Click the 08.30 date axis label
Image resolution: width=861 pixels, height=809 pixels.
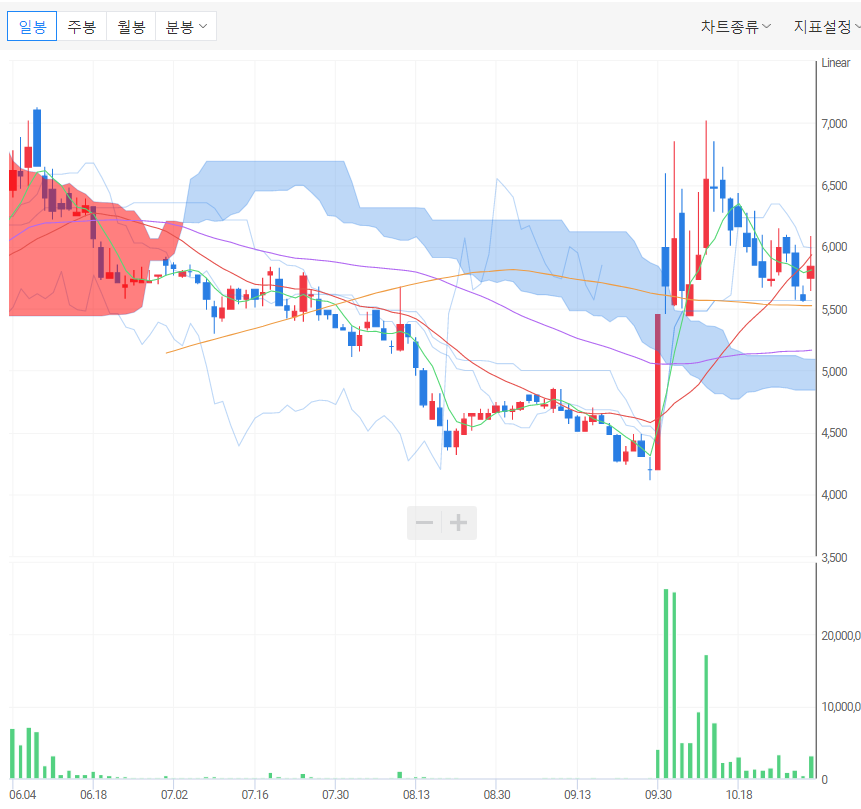coord(497,795)
